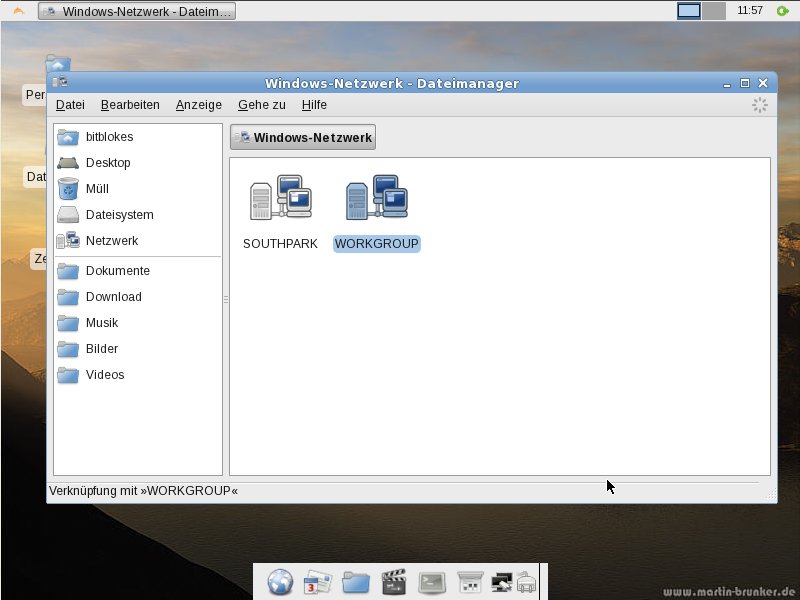800x600 pixels.
Task: Click the loading throbber icon
Action: (760, 105)
